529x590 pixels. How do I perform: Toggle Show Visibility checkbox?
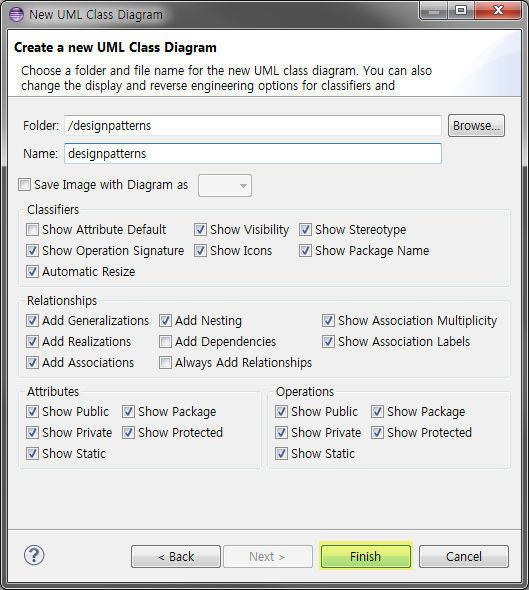200,230
